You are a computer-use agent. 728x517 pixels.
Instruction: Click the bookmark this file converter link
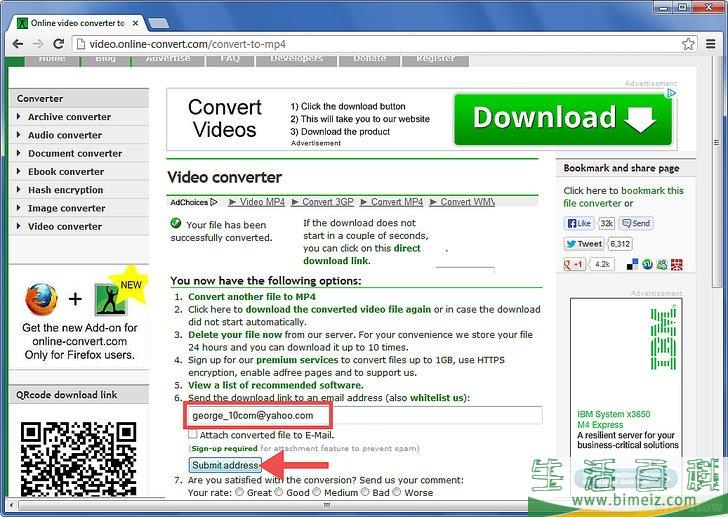tap(623, 197)
